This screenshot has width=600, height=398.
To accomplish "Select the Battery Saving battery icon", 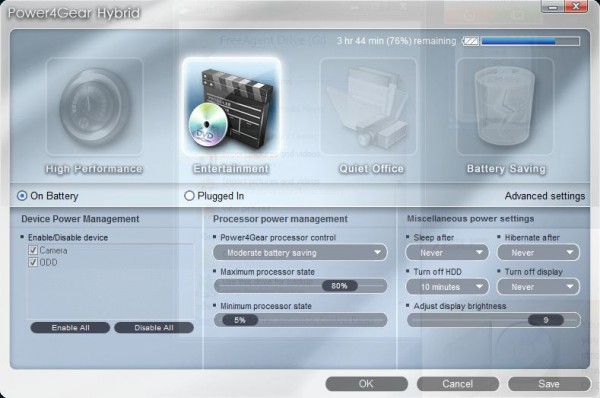I will pos(505,106).
